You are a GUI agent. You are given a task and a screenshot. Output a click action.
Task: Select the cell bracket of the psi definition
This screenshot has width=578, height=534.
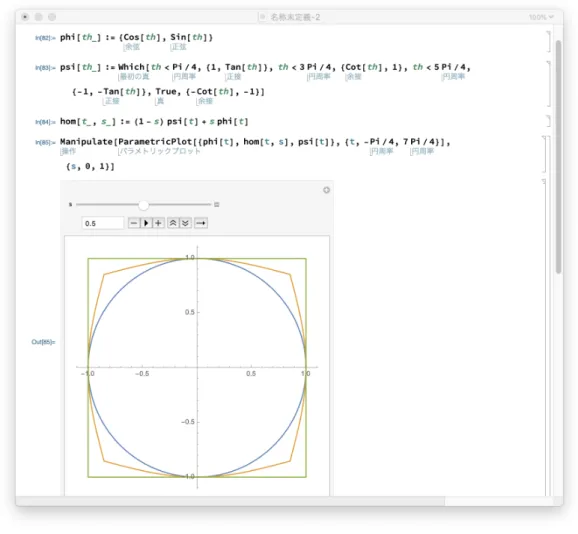point(549,84)
